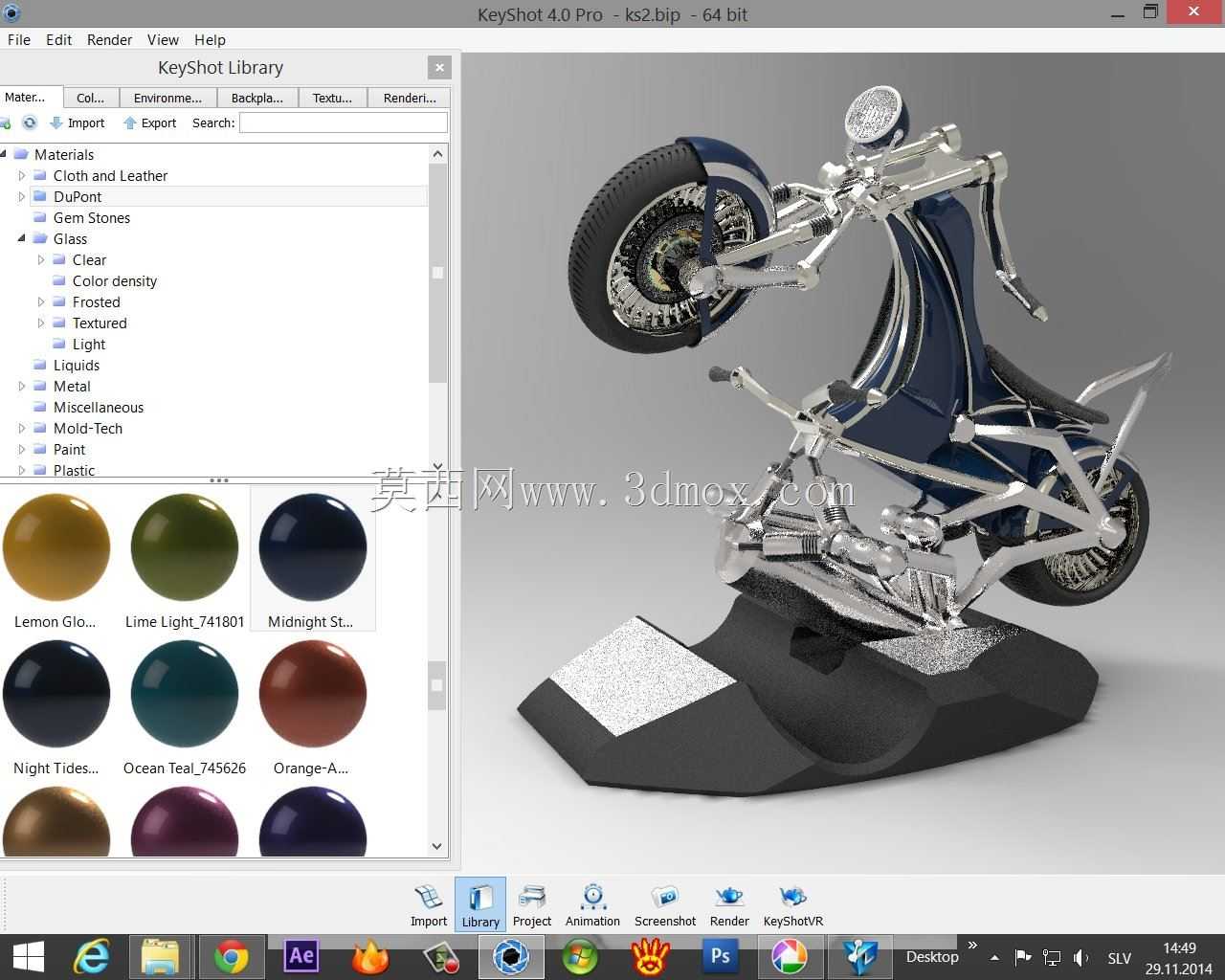Open the Import tool in the bottom toolbar
Image resolution: width=1225 pixels, height=980 pixels.
click(429, 905)
